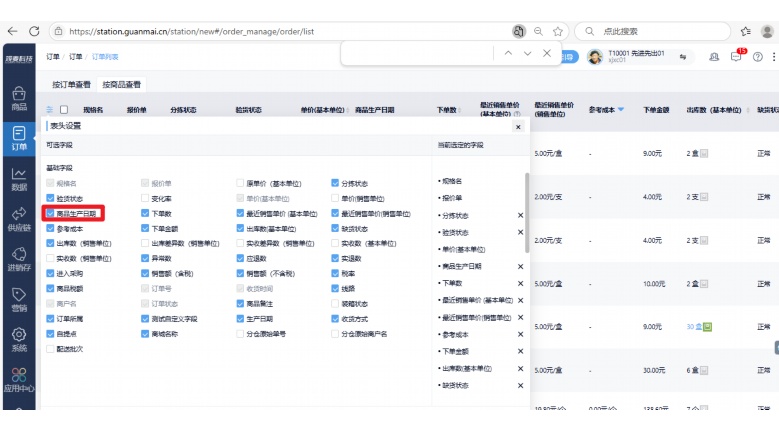Toggle the select-all checkbox in table header
The width and height of the screenshot is (779, 431).
(x=64, y=110)
